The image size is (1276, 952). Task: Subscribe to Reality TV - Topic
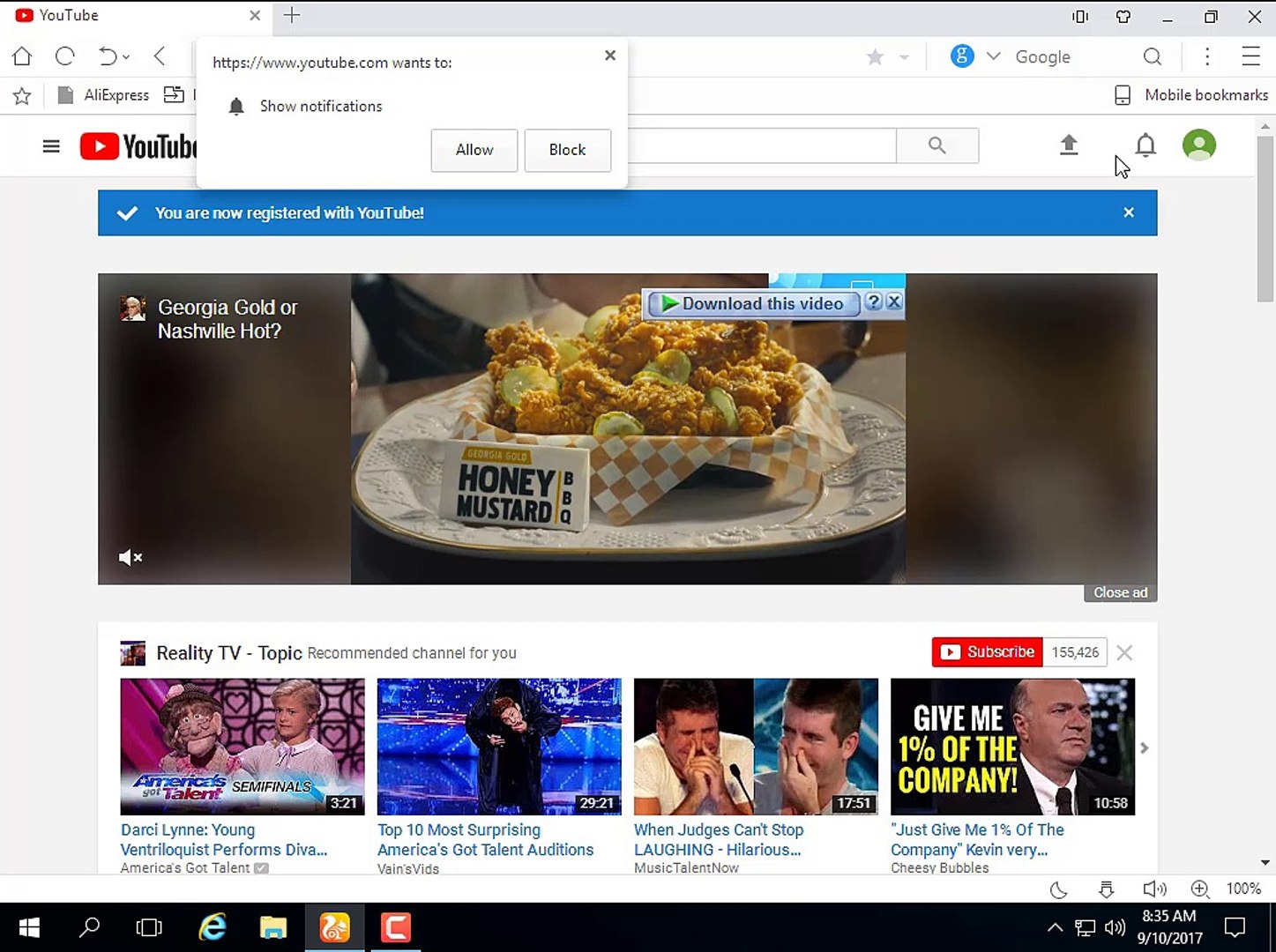pyautogui.click(x=988, y=652)
